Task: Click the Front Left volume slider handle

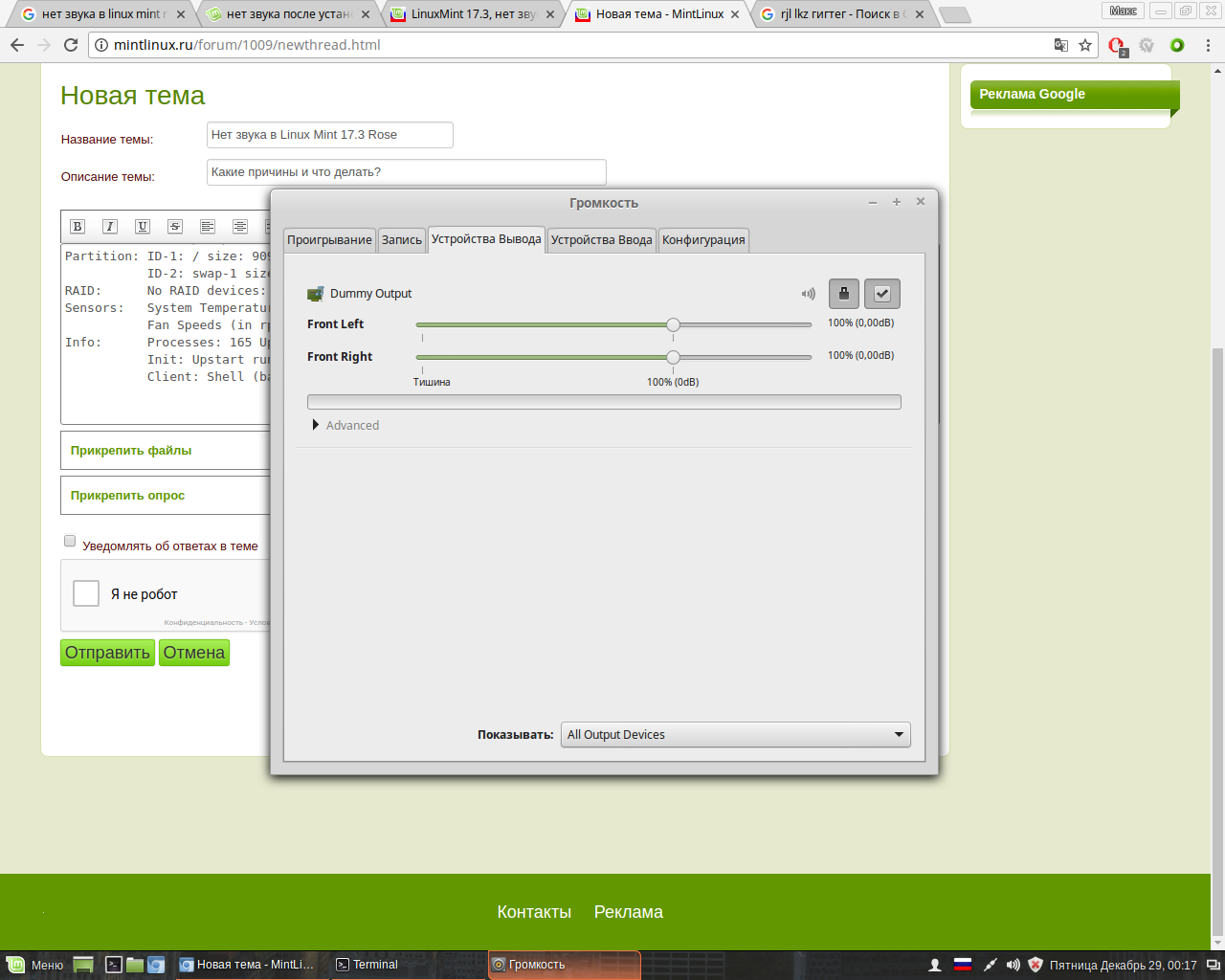Action: click(x=673, y=325)
